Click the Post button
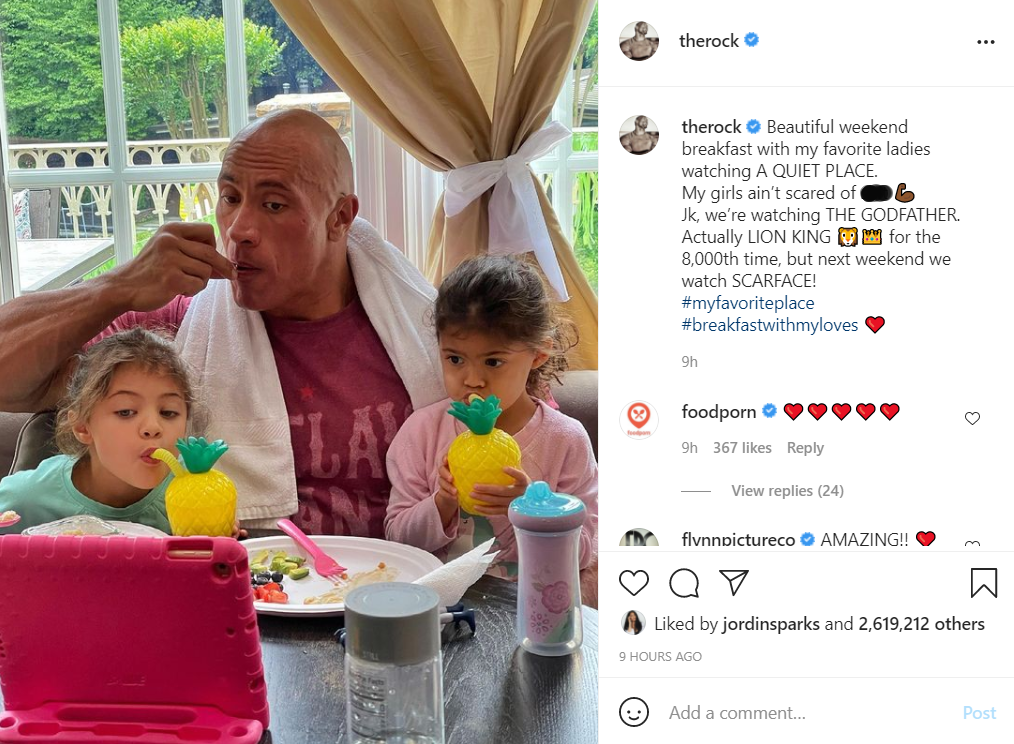 [979, 712]
